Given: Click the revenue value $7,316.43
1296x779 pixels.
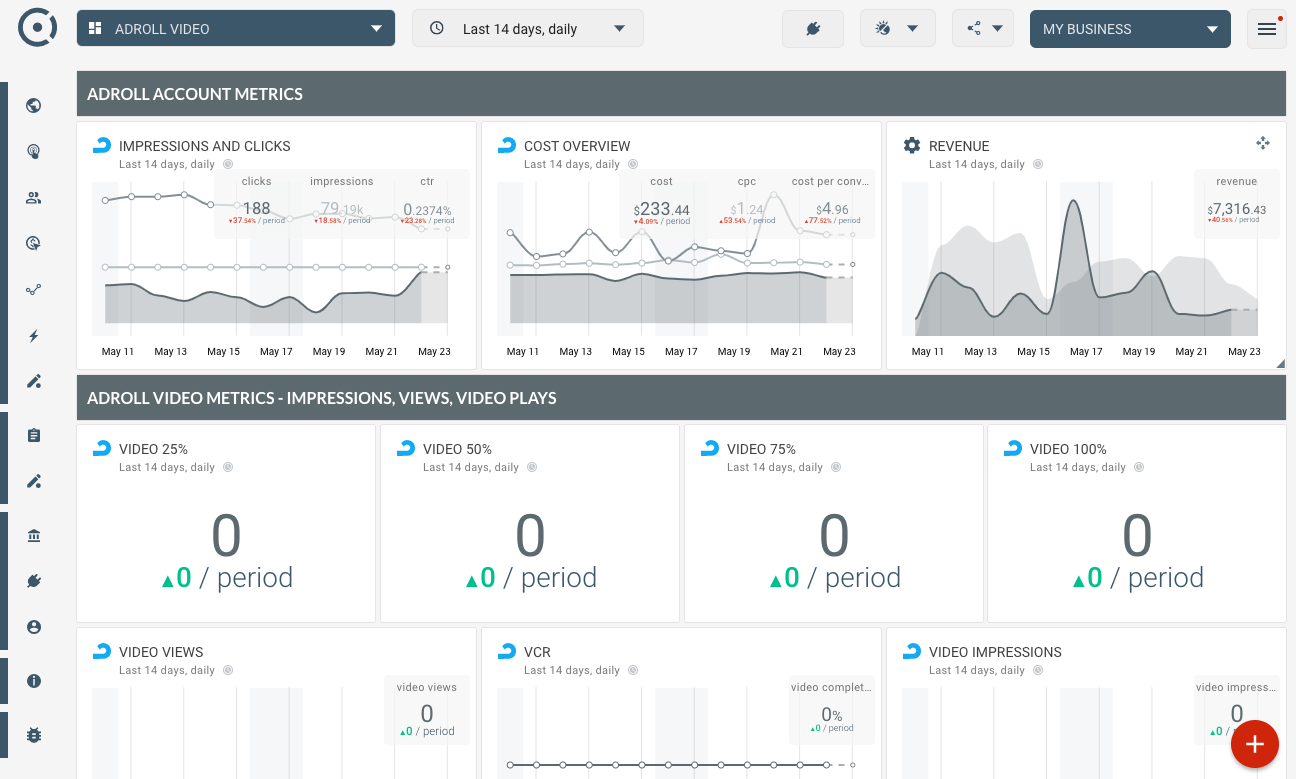Looking at the screenshot, I should pyautogui.click(x=1237, y=209).
